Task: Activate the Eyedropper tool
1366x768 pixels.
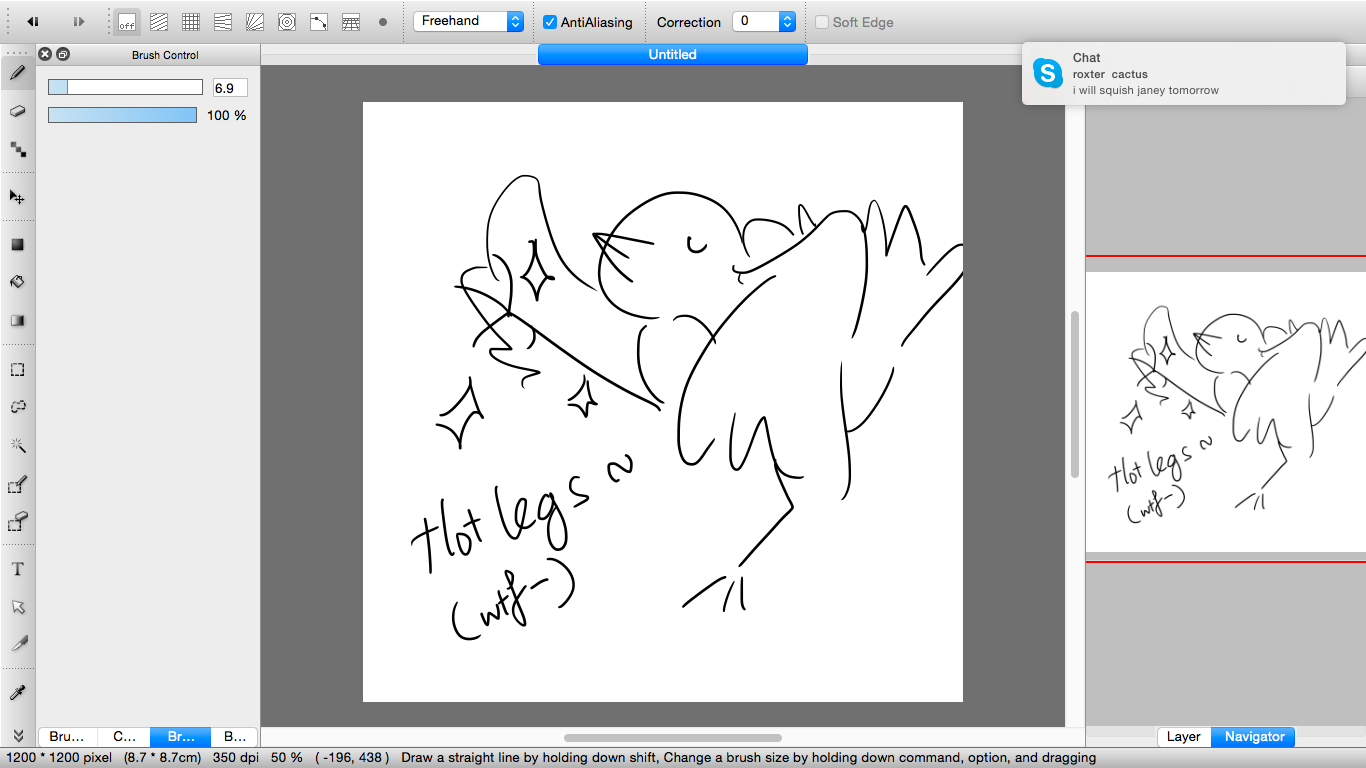Action: [17, 693]
